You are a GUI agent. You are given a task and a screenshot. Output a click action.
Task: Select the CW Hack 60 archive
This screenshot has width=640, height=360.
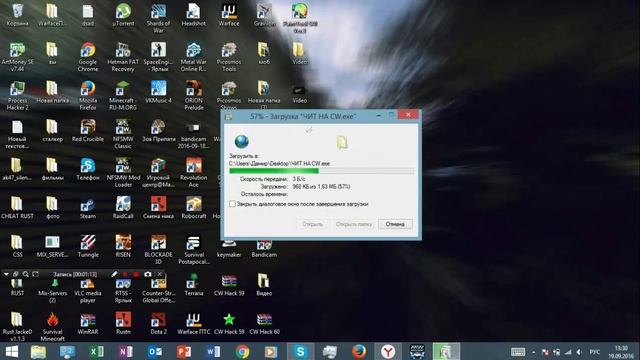pos(264,324)
